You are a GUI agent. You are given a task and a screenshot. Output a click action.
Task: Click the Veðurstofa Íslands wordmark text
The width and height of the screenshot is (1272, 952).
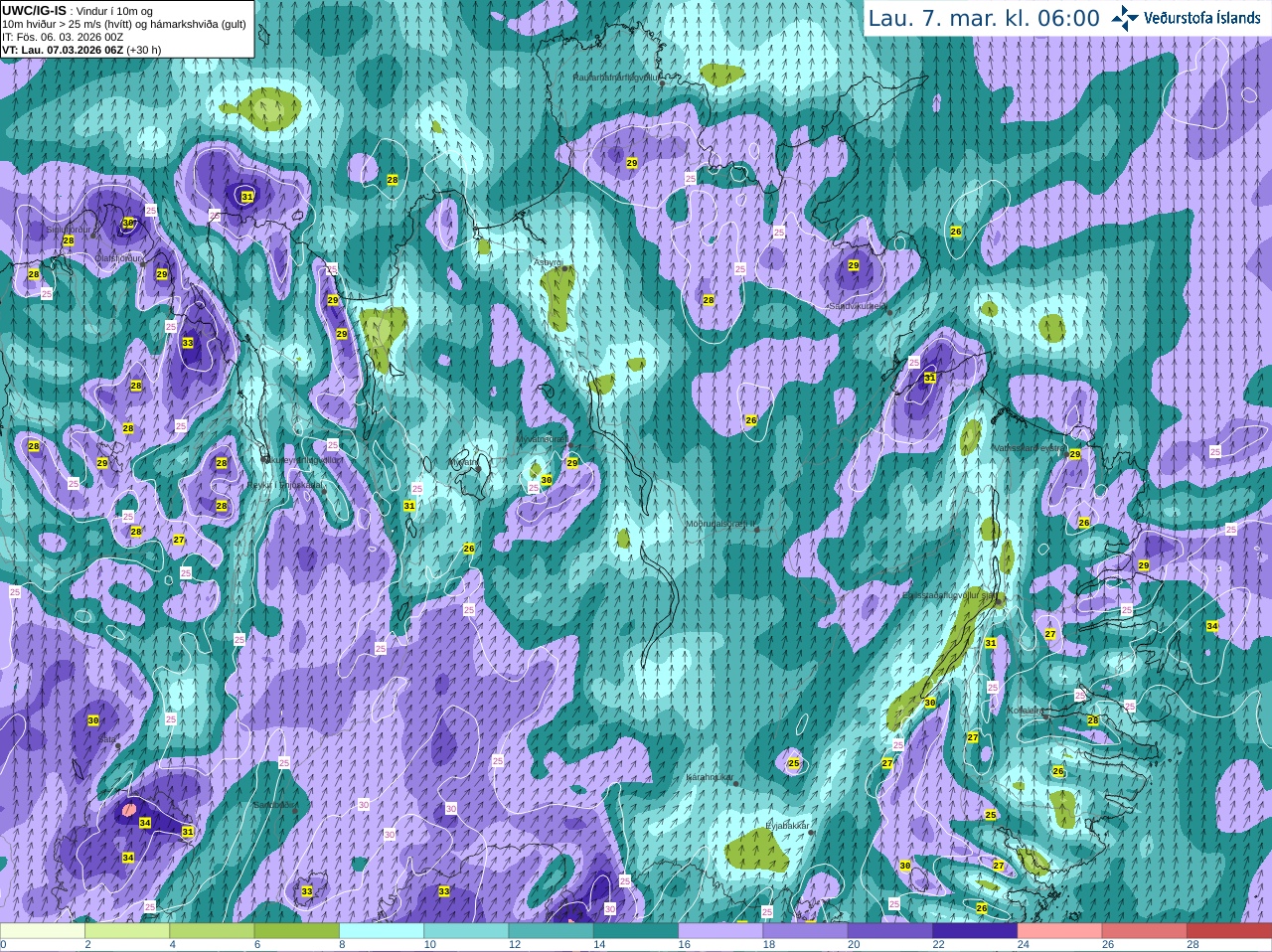1202,18
